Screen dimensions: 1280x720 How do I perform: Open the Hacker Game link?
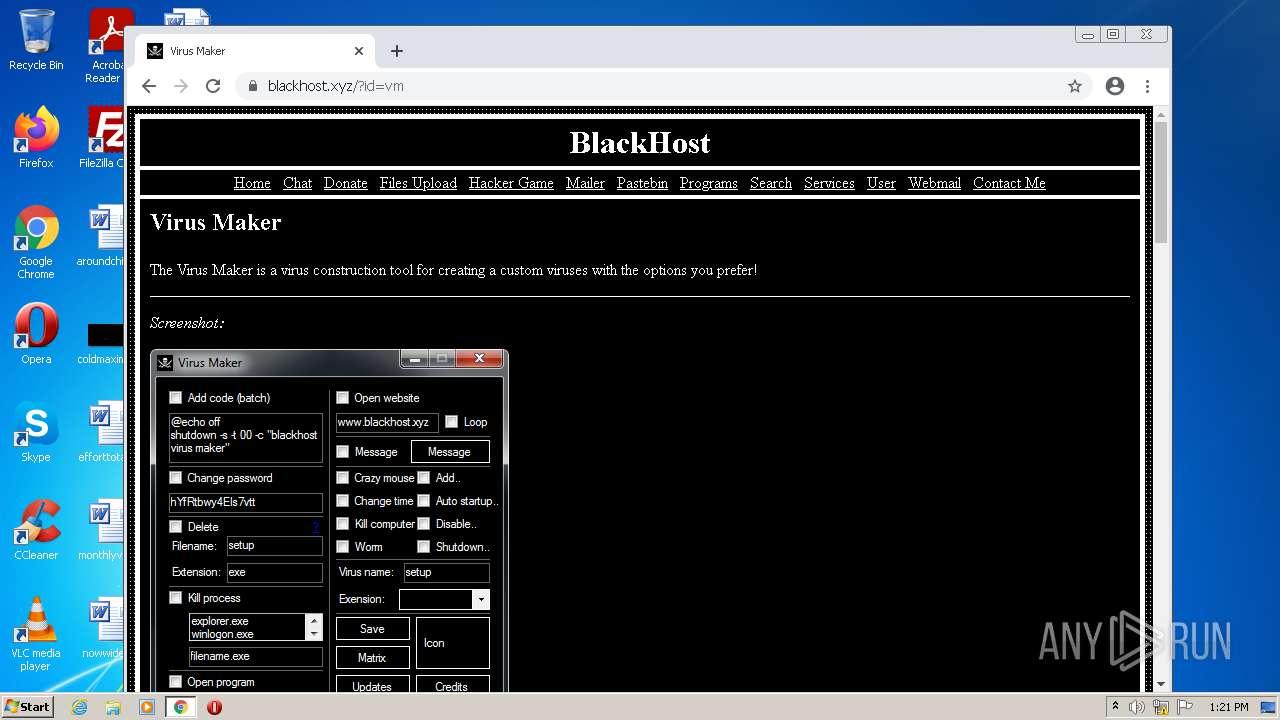pos(511,183)
